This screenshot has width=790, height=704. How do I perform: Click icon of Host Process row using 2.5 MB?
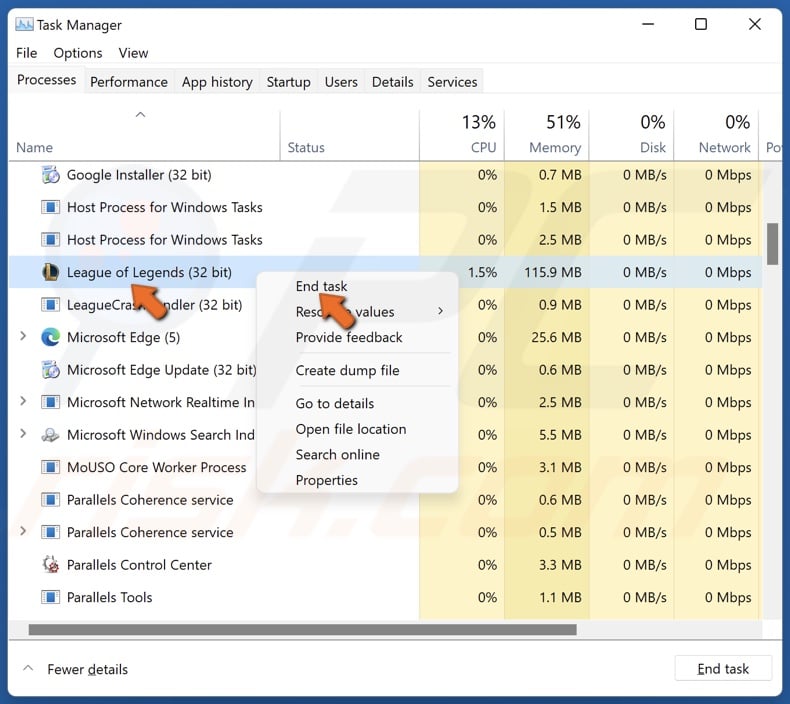50,240
